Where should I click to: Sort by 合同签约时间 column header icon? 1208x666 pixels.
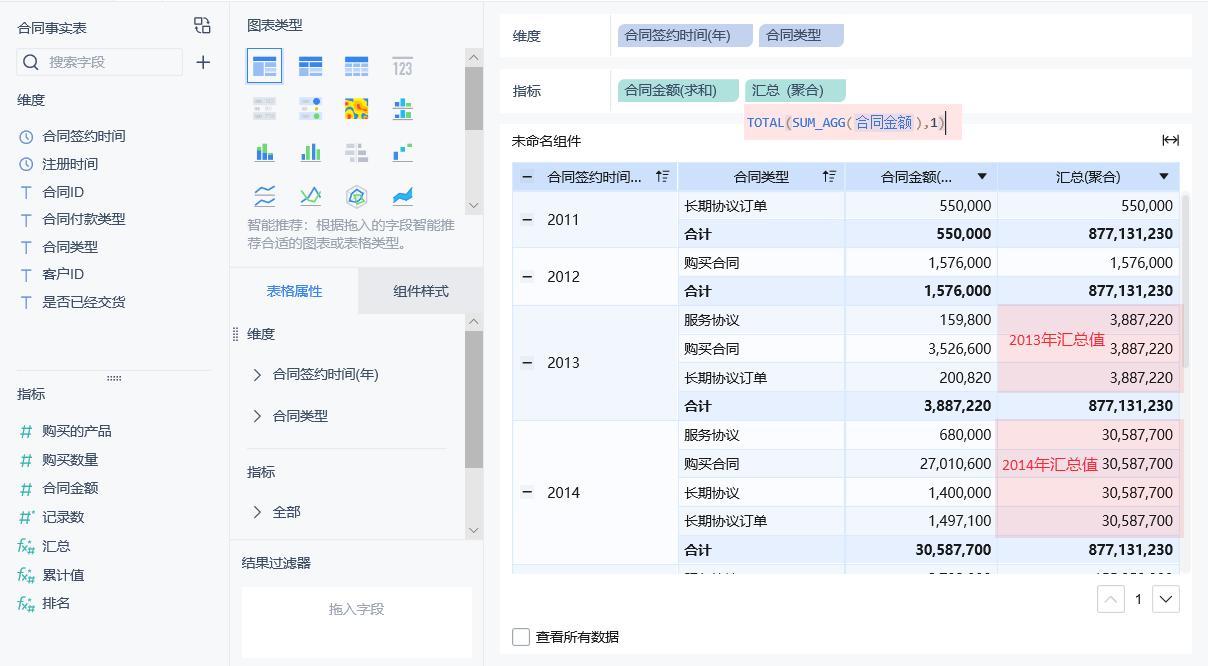tap(662, 177)
